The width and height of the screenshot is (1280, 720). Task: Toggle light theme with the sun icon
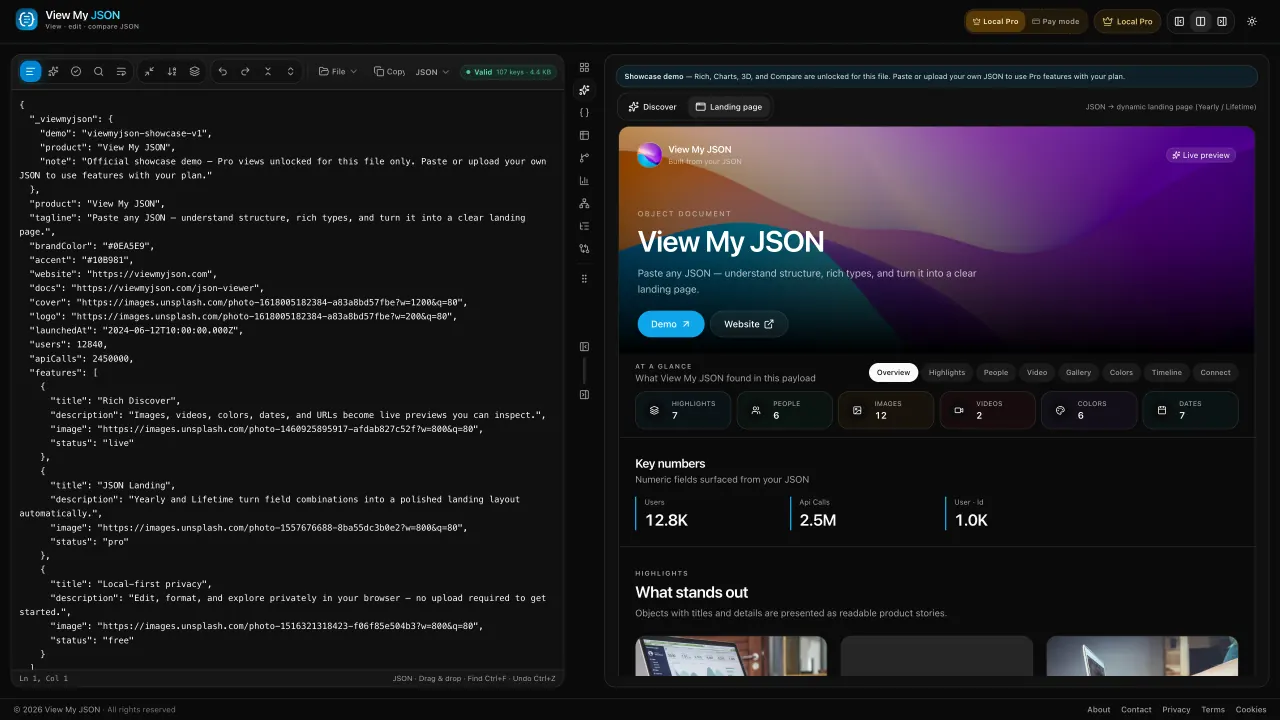click(1251, 21)
